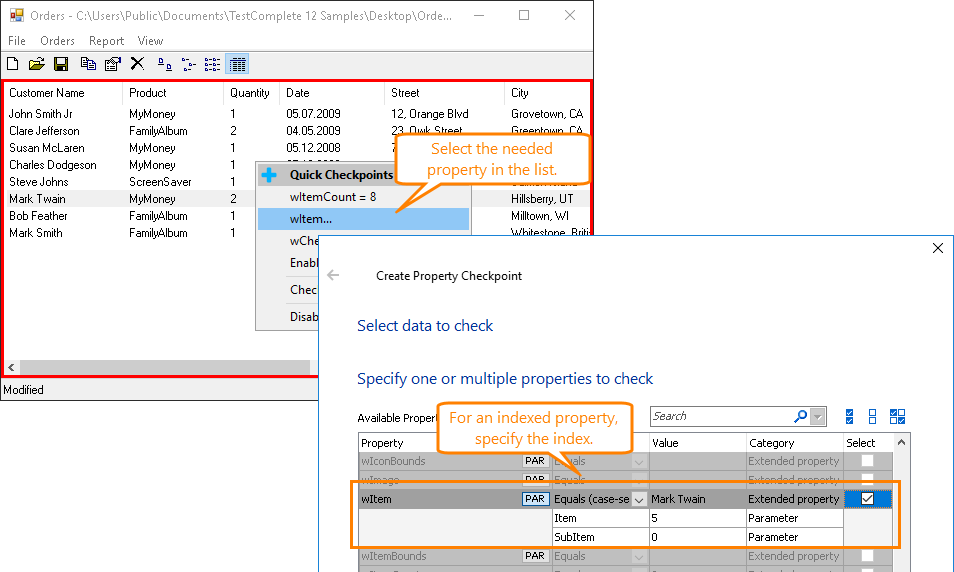Screen dimensions: 954x572
Task: Click the New document toolbar icon
Action: click(x=13, y=64)
